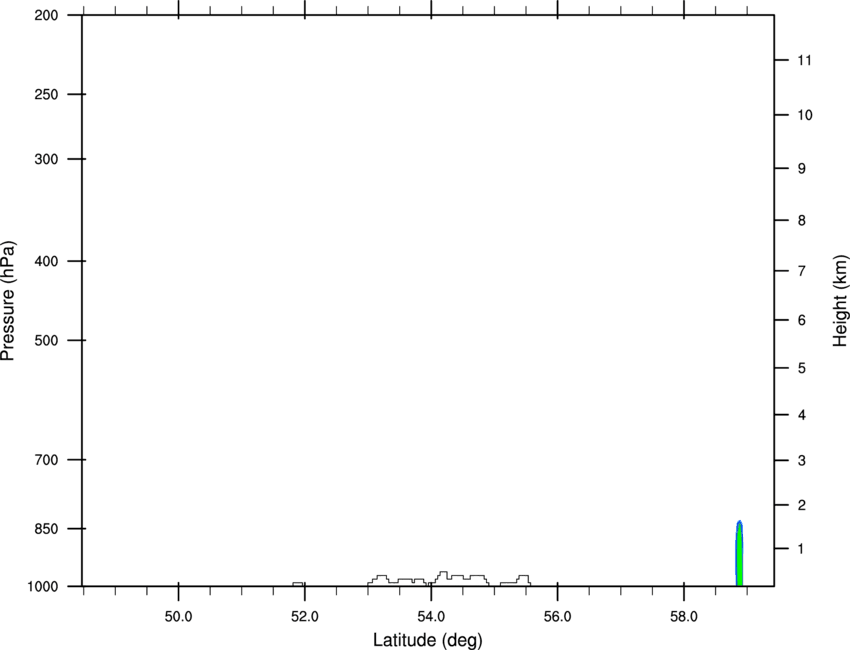Click the 58.0 latitude label
Viewport: 850px width, 650px height.
(x=684, y=617)
